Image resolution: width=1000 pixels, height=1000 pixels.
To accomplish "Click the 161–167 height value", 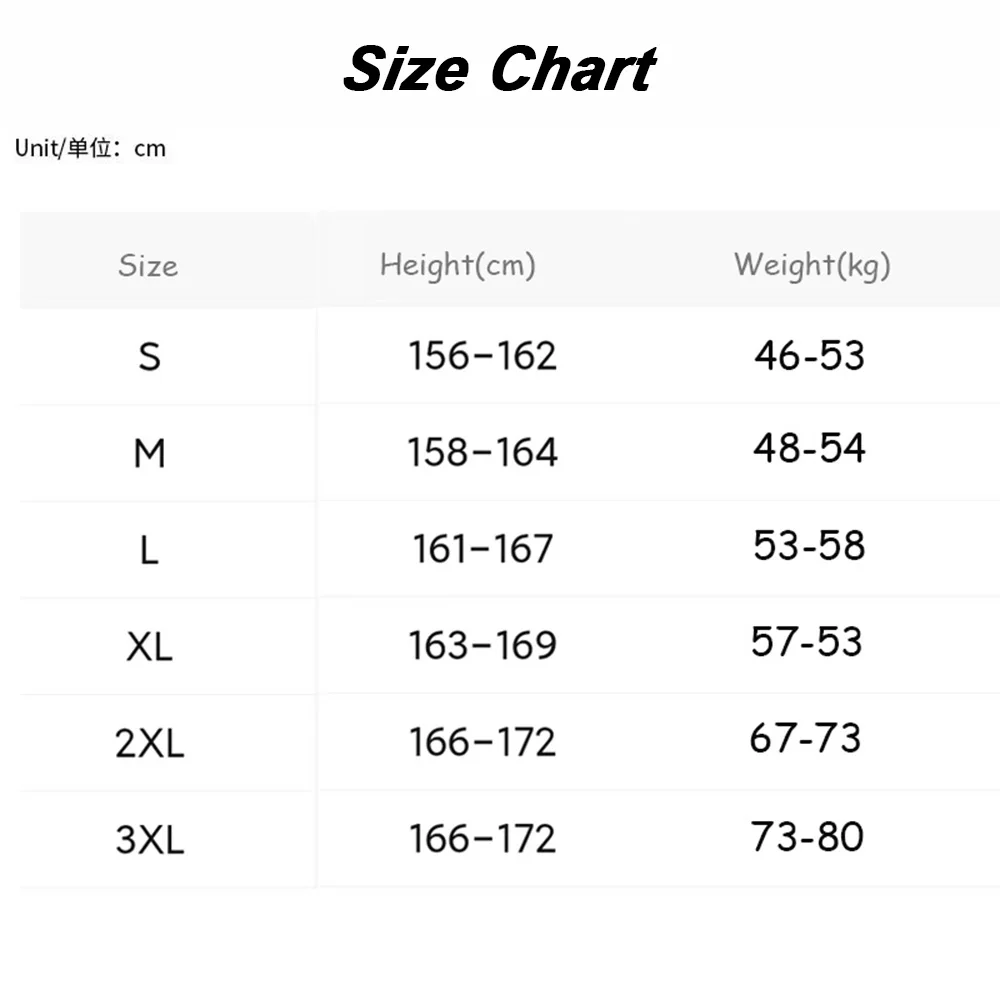I will tap(483, 548).
